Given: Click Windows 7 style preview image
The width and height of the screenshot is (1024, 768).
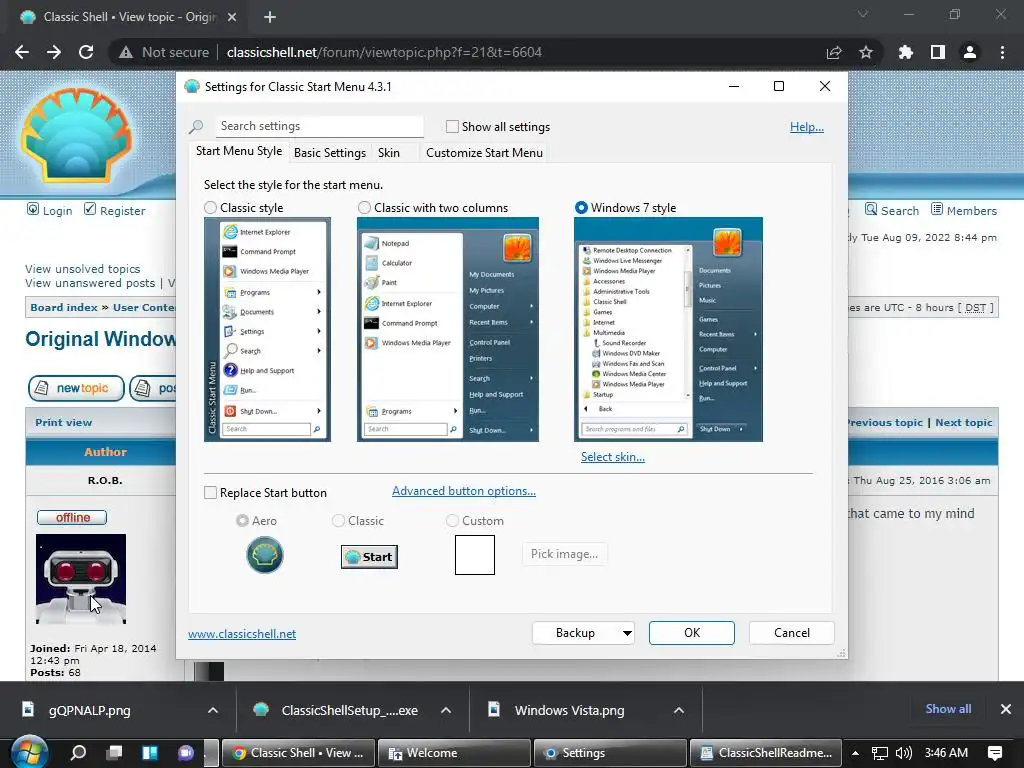Looking at the screenshot, I should (668, 329).
